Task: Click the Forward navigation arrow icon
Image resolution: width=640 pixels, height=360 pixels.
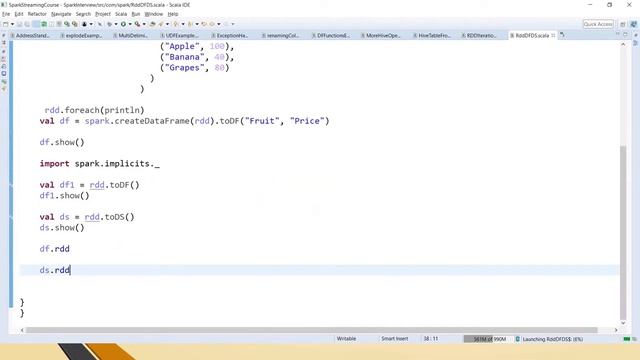Action: click(x=227, y=24)
